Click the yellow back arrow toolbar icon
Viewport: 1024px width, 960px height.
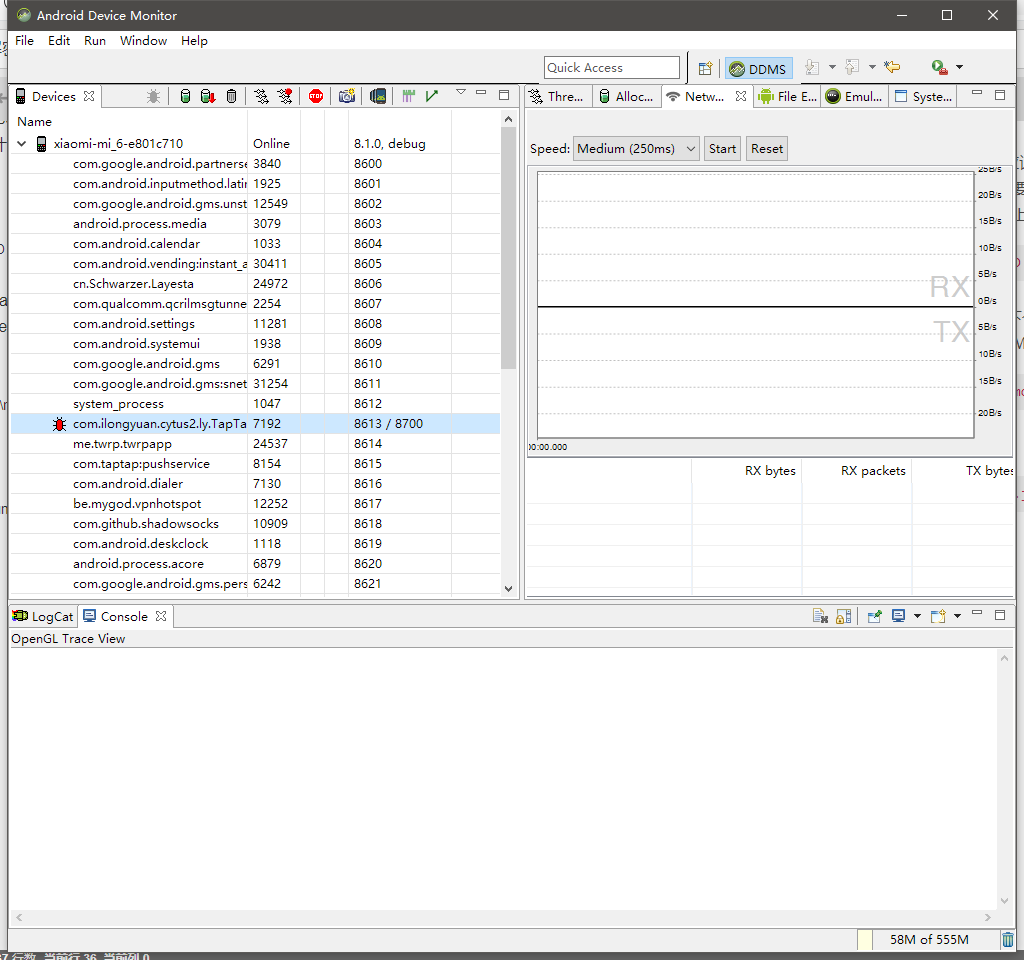[x=892, y=67]
